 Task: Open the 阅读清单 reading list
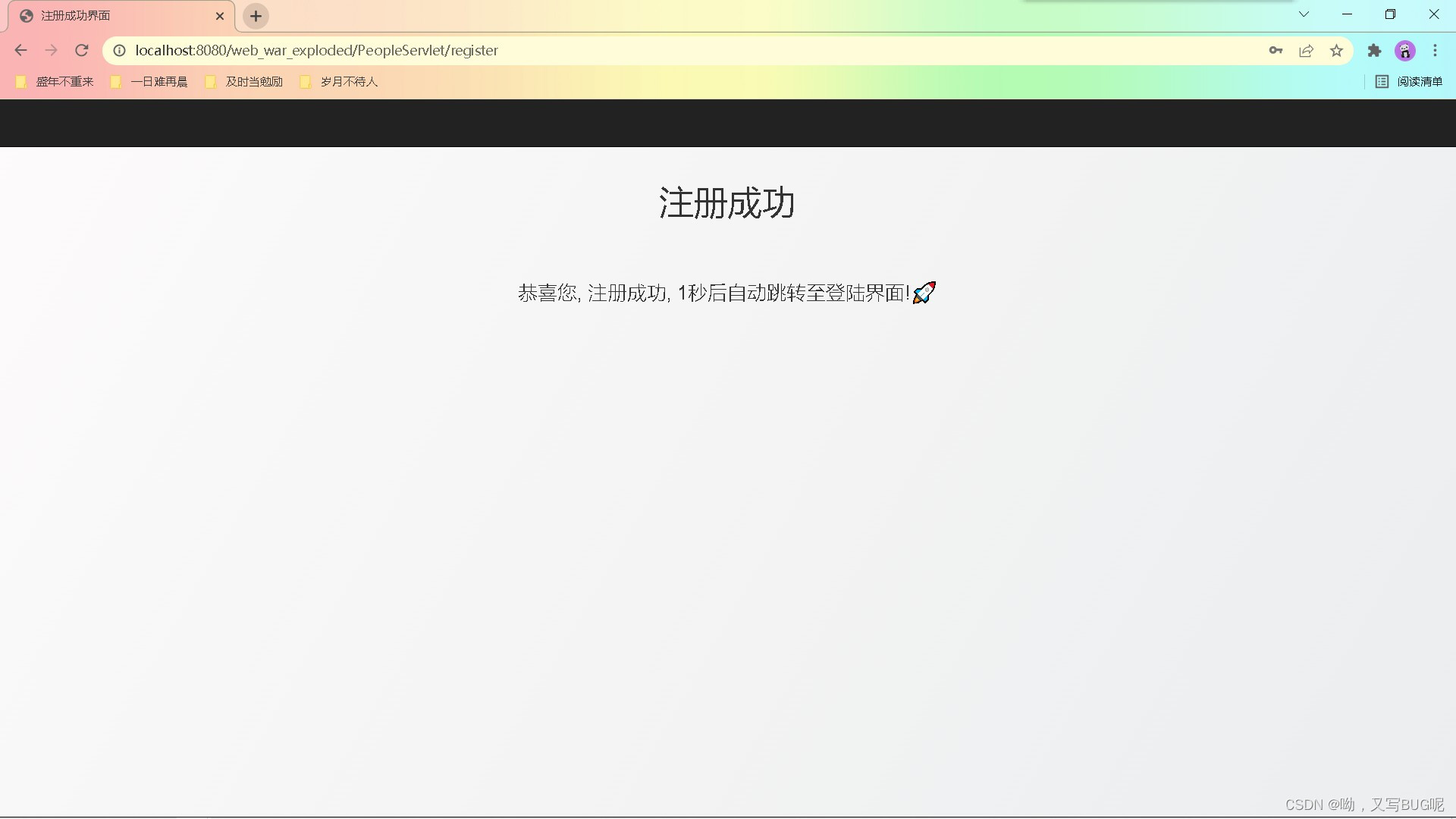tap(1409, 82)
